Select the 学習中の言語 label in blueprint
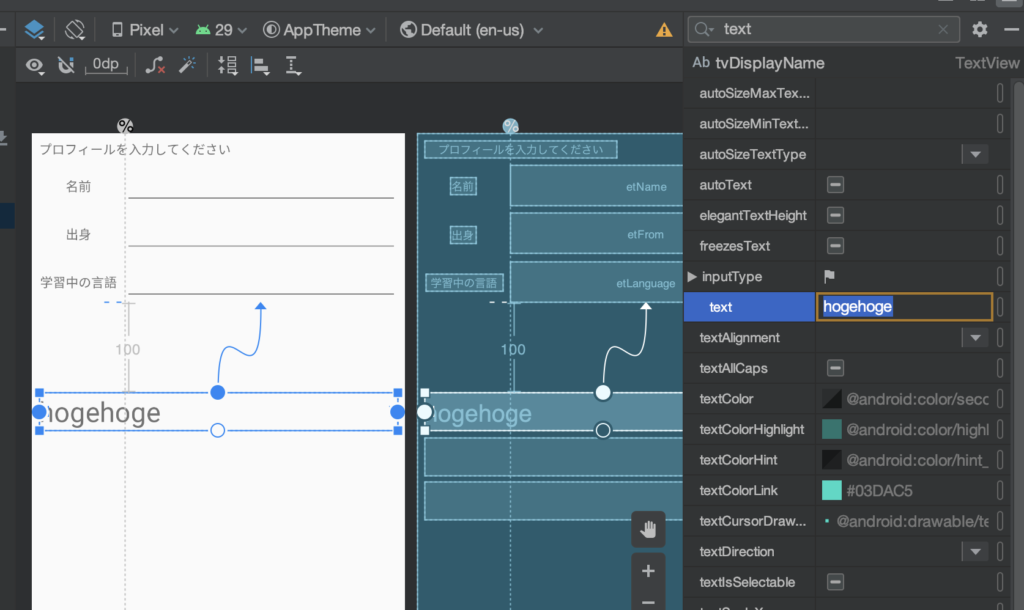This screenshot has width=1024, height=610. (x=464, y=283)
